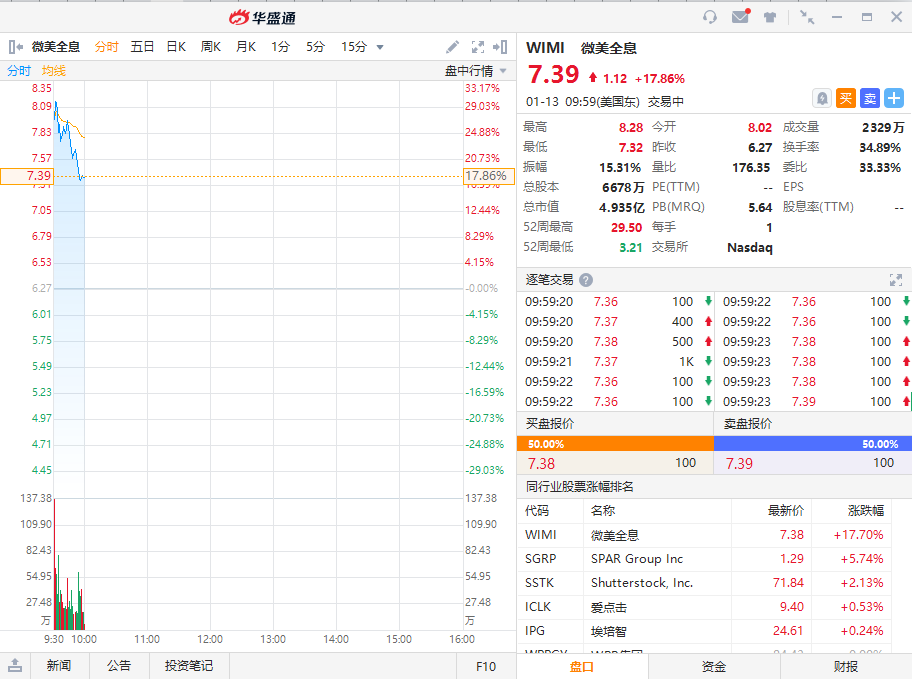Click the 17.86% change axis marker
The height and width of the screenshot is (679, 912).
tap(489, 176)
